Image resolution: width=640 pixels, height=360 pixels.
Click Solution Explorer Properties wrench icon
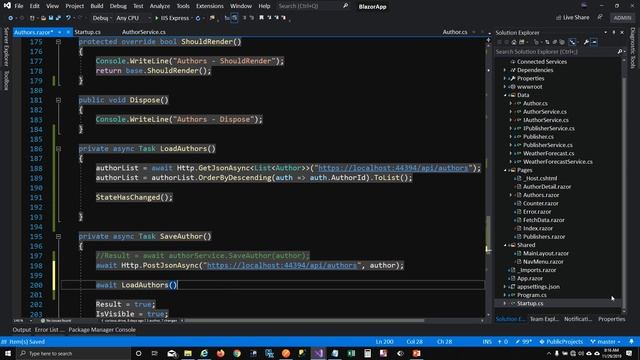(586, 42)
